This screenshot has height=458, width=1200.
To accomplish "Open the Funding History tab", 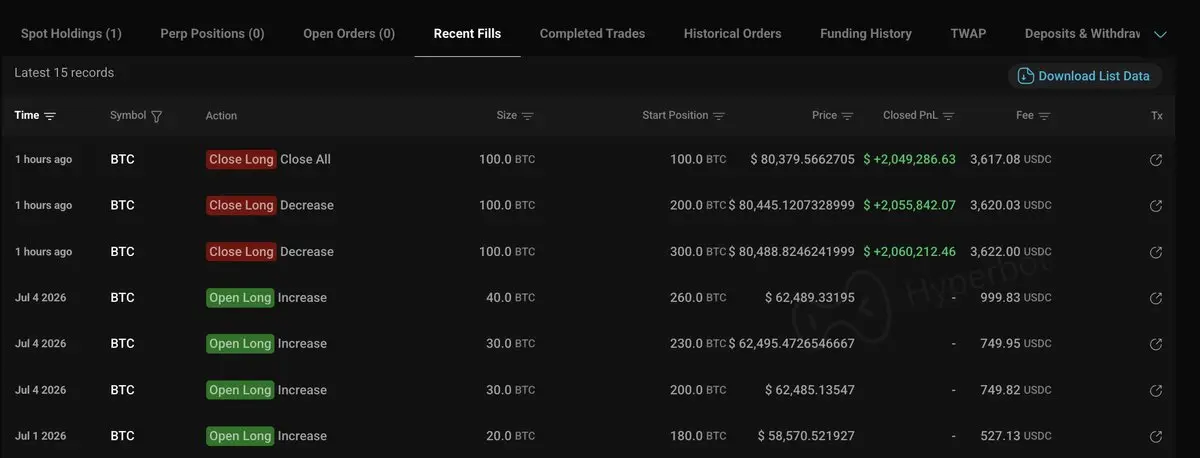I will [x=866, y=33].
